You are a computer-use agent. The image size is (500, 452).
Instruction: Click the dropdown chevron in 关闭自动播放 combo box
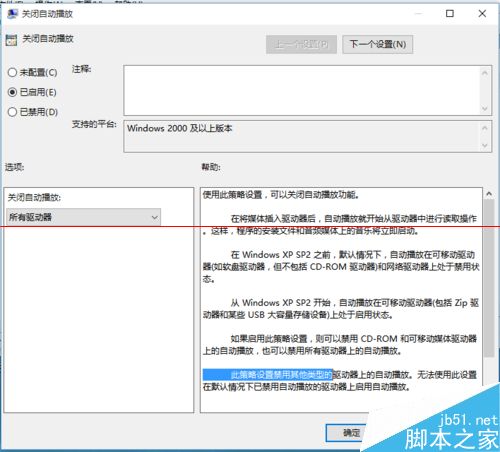click(154, 217)
